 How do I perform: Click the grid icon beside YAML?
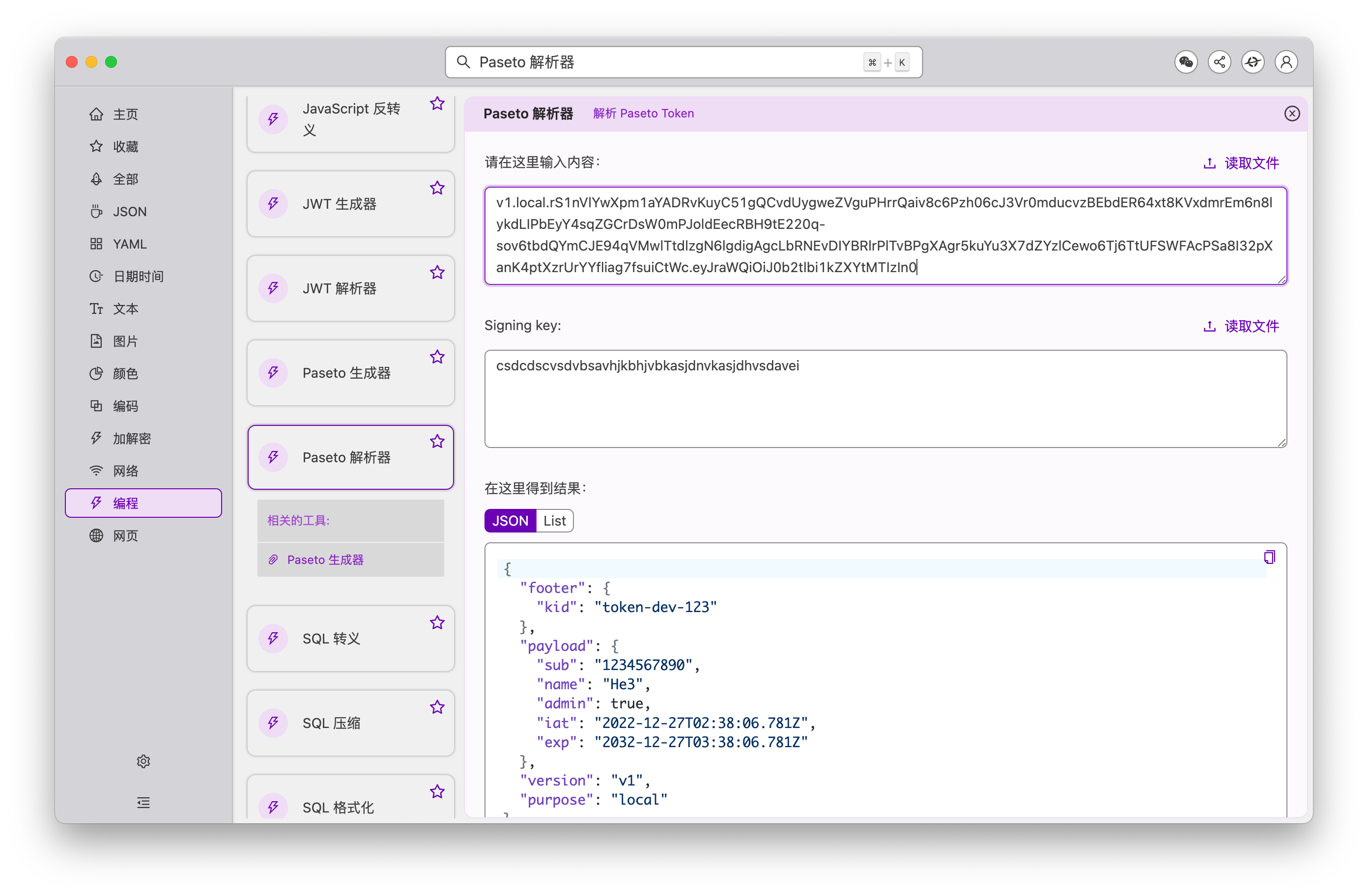point(96,244)
